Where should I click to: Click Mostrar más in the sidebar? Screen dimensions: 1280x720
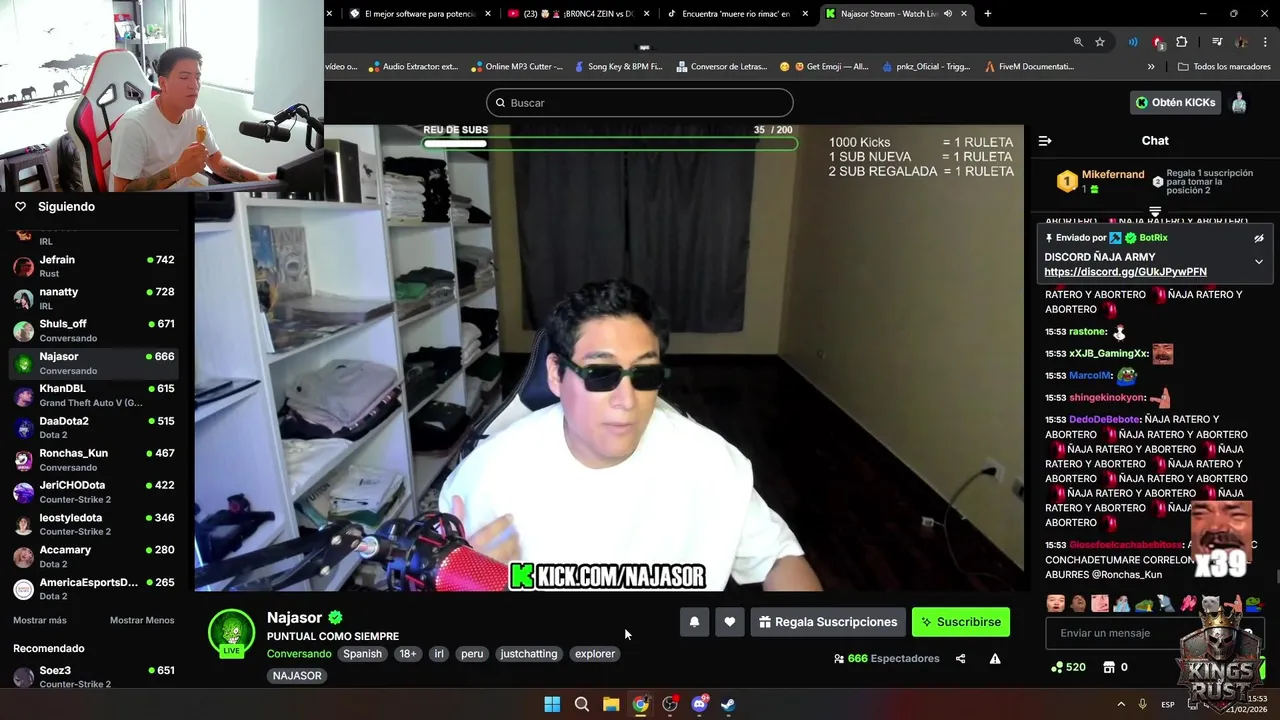tap(40, 620)
